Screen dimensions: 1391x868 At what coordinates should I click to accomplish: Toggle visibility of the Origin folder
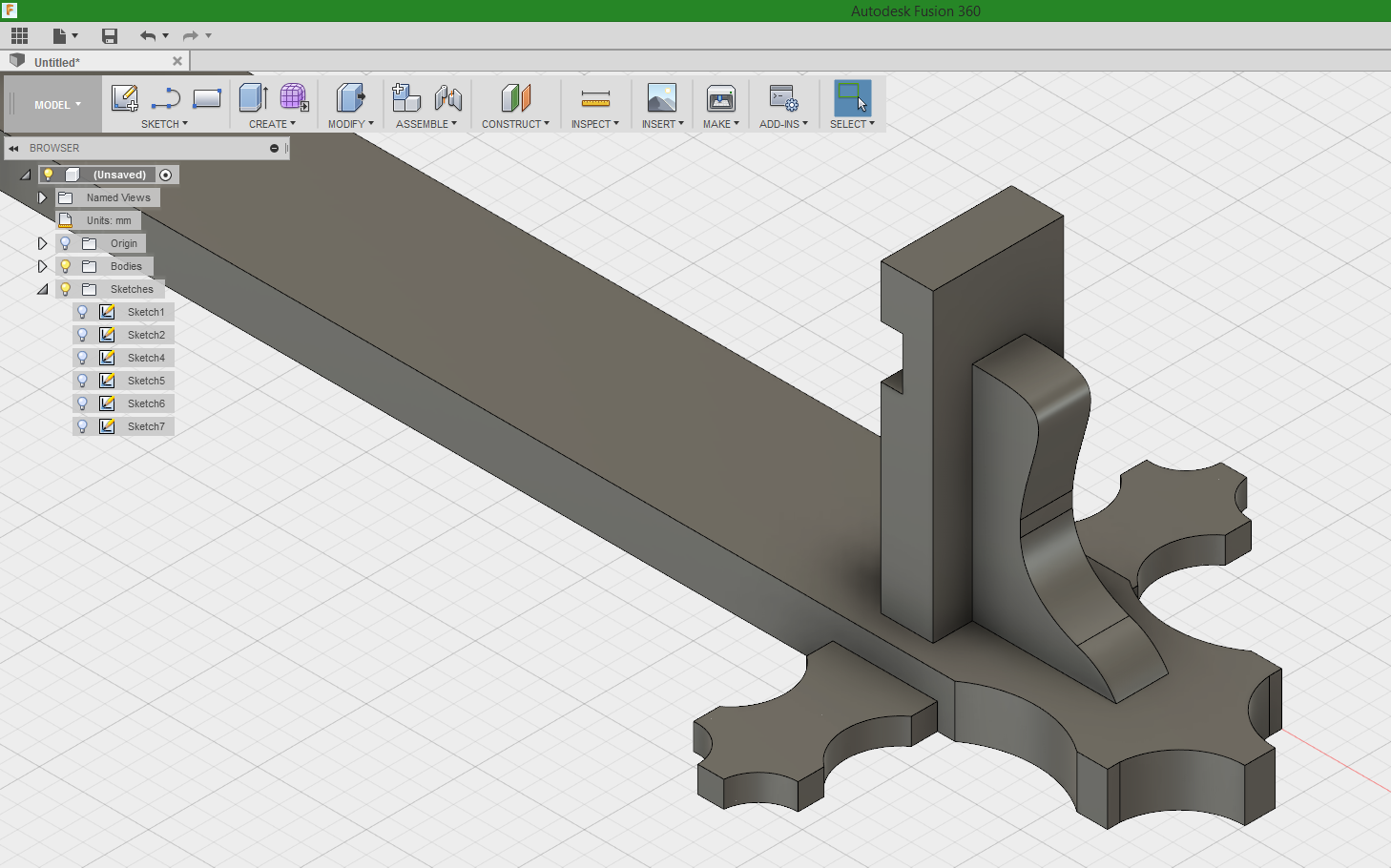coord(66,243)
